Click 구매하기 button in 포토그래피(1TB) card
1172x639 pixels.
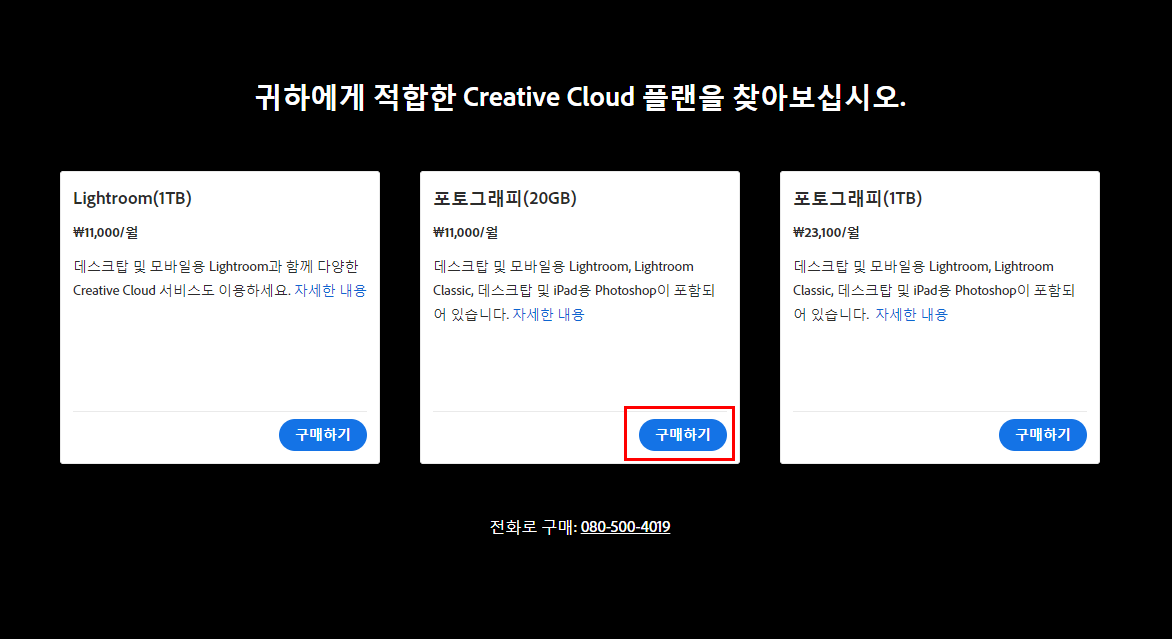[1043, 435]
